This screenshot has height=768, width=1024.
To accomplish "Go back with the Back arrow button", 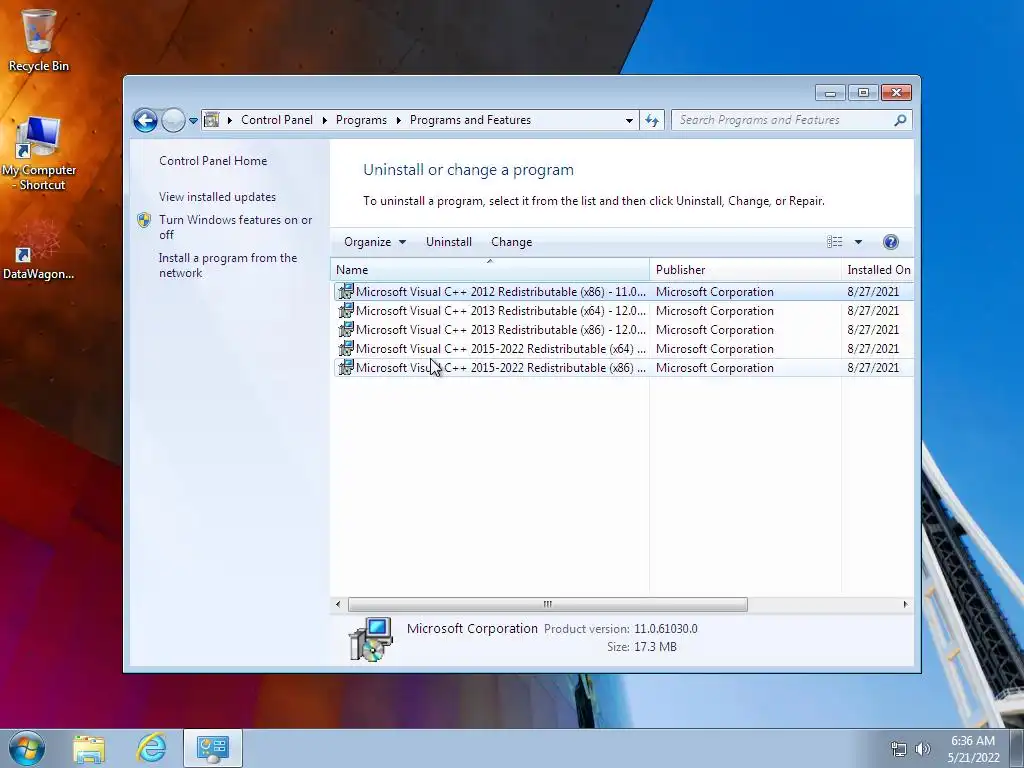I will (145, 120).
